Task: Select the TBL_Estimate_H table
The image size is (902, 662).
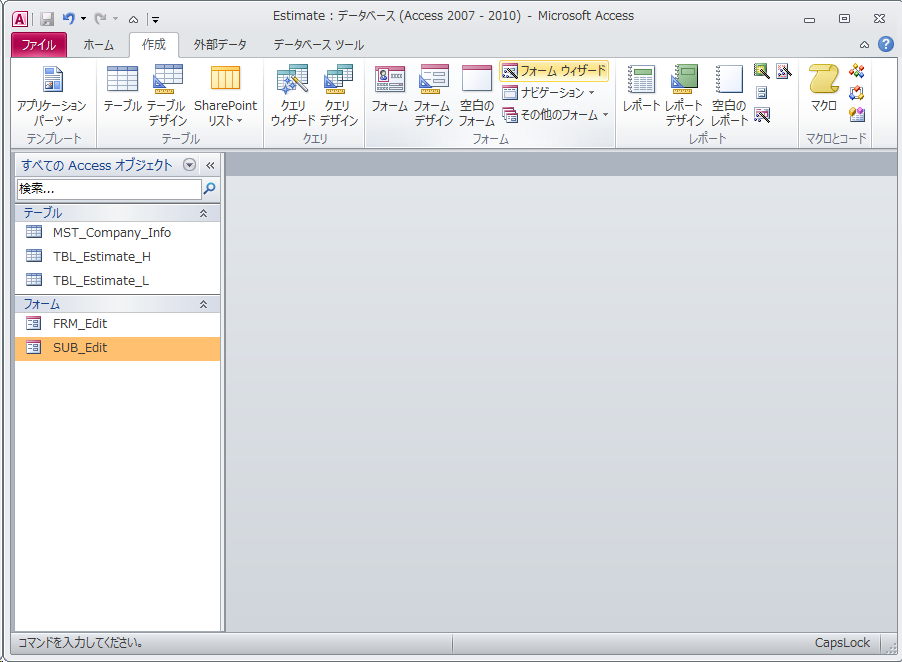Action: click(117, 257)
